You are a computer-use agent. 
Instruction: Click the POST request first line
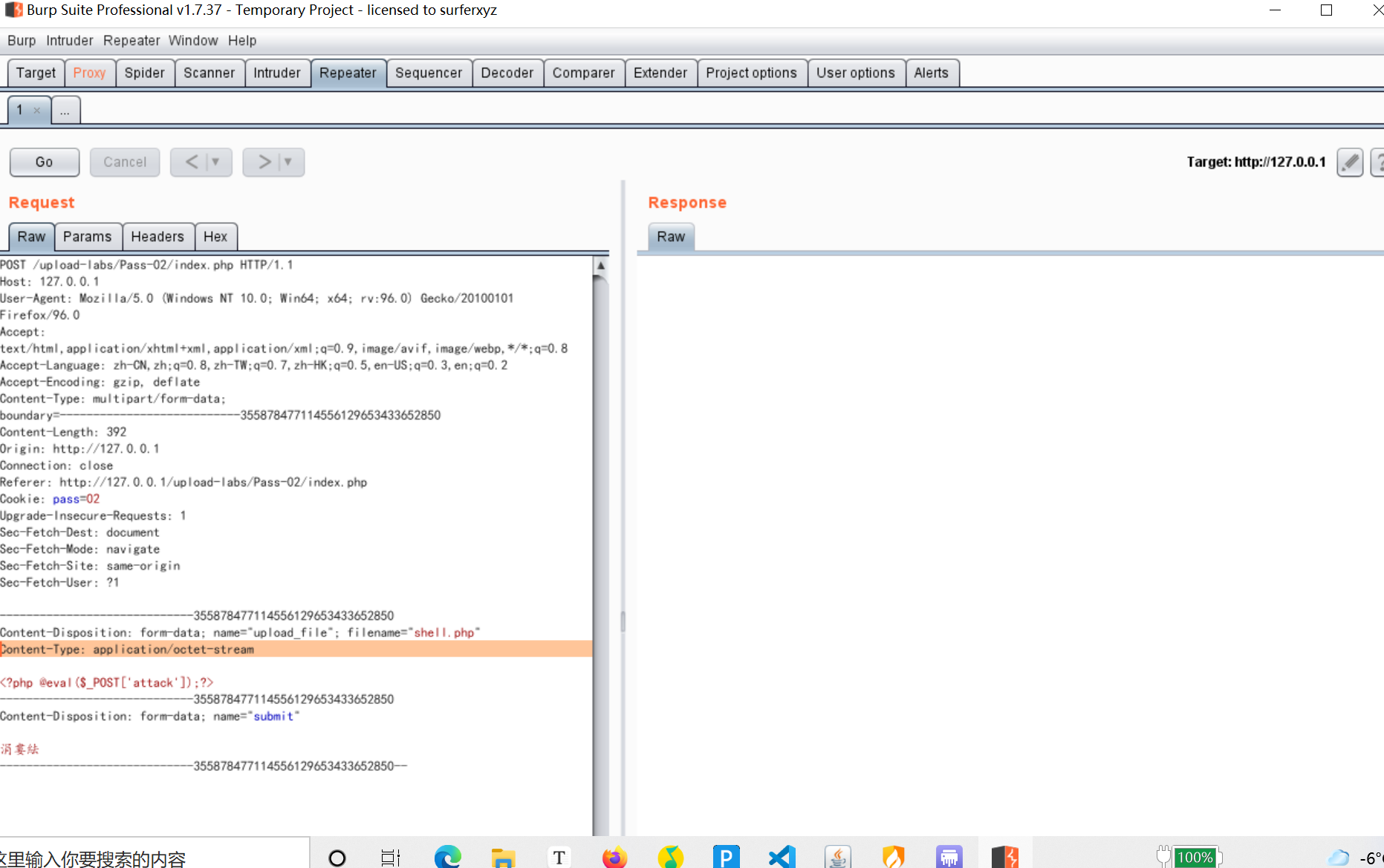(146, 265)
